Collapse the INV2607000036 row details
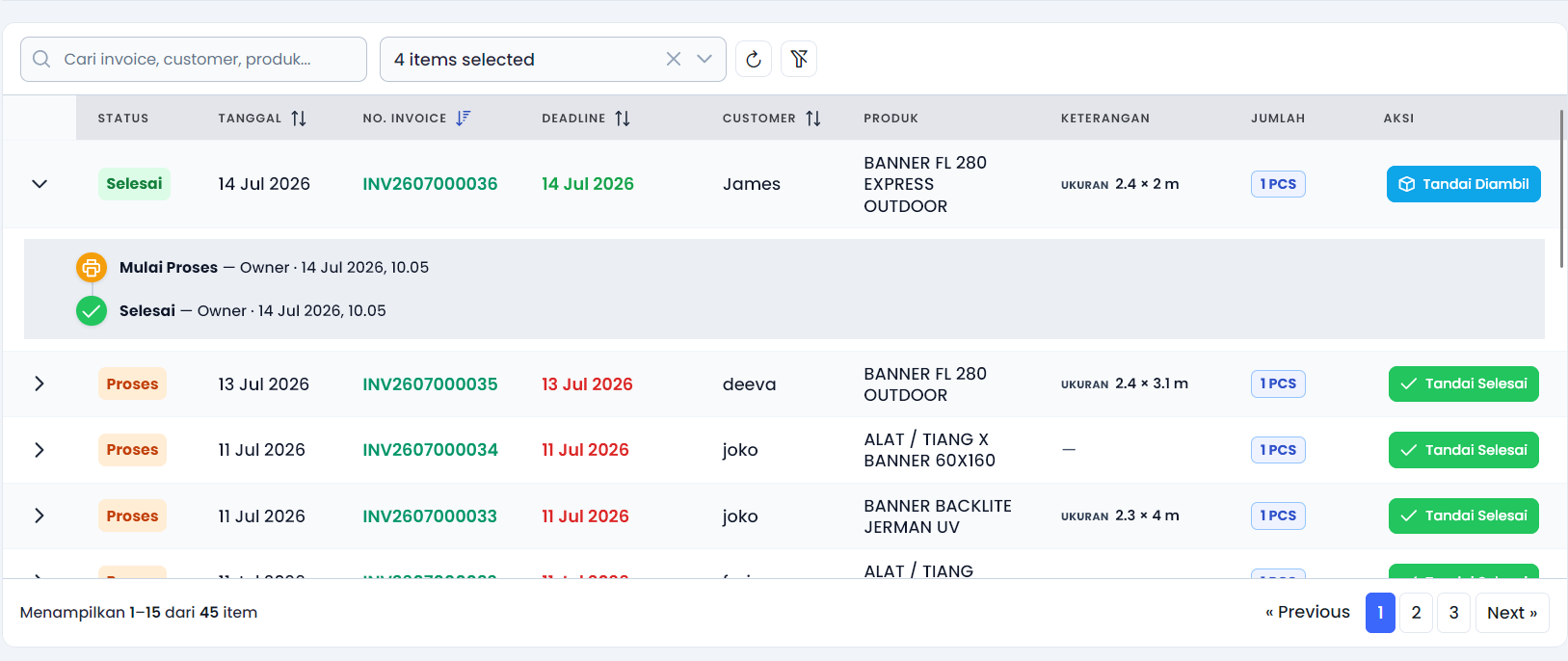The height and width of the screenshot is (661, 1568). (40, 184)
